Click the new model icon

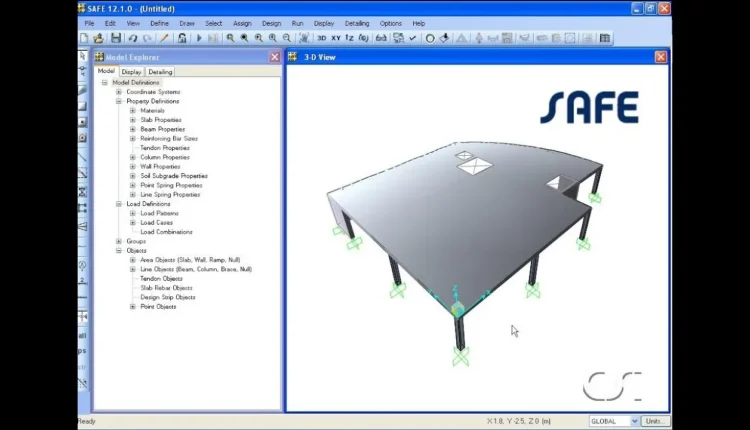coord(85,38)
